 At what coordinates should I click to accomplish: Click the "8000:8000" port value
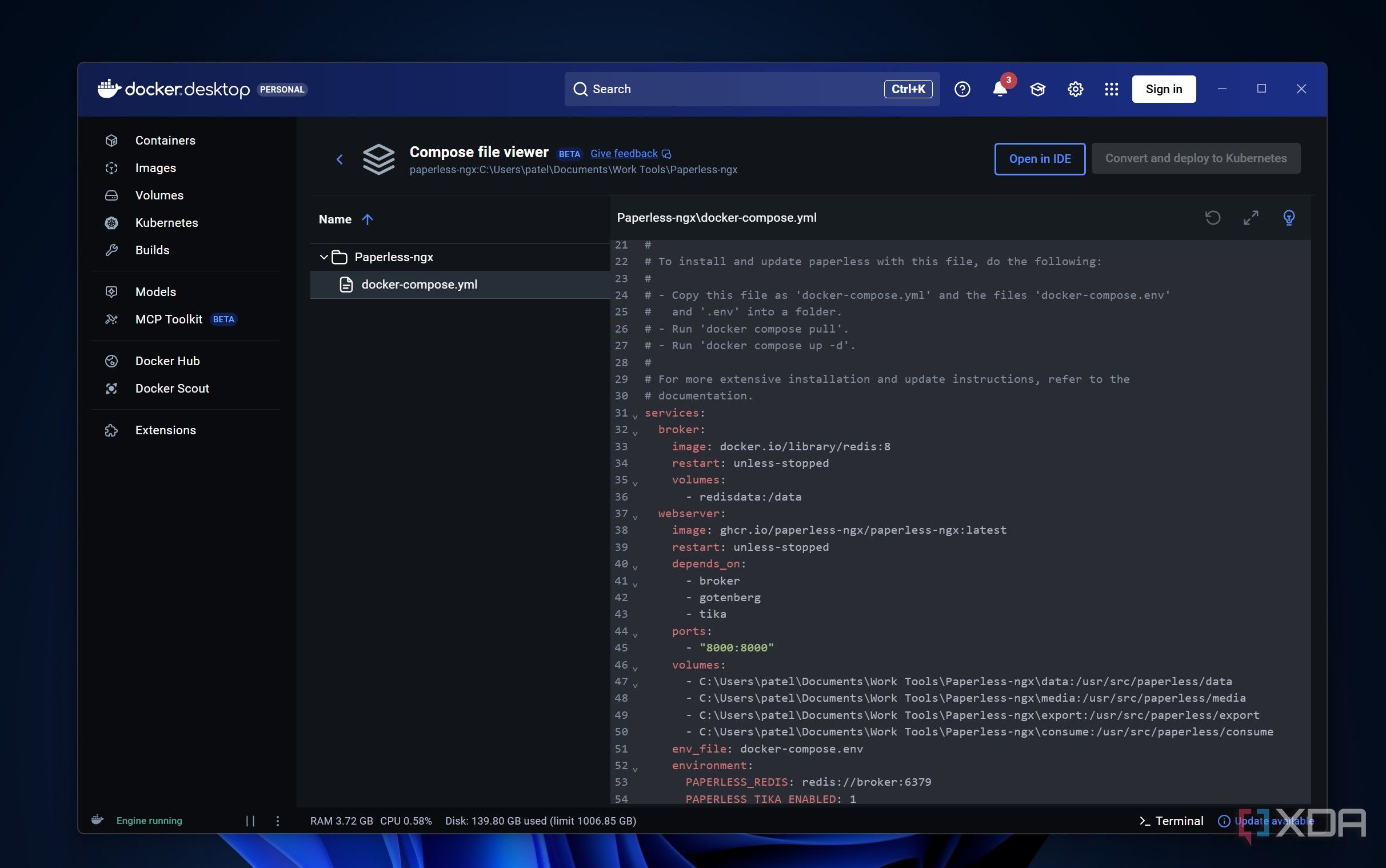click(737, 647)
